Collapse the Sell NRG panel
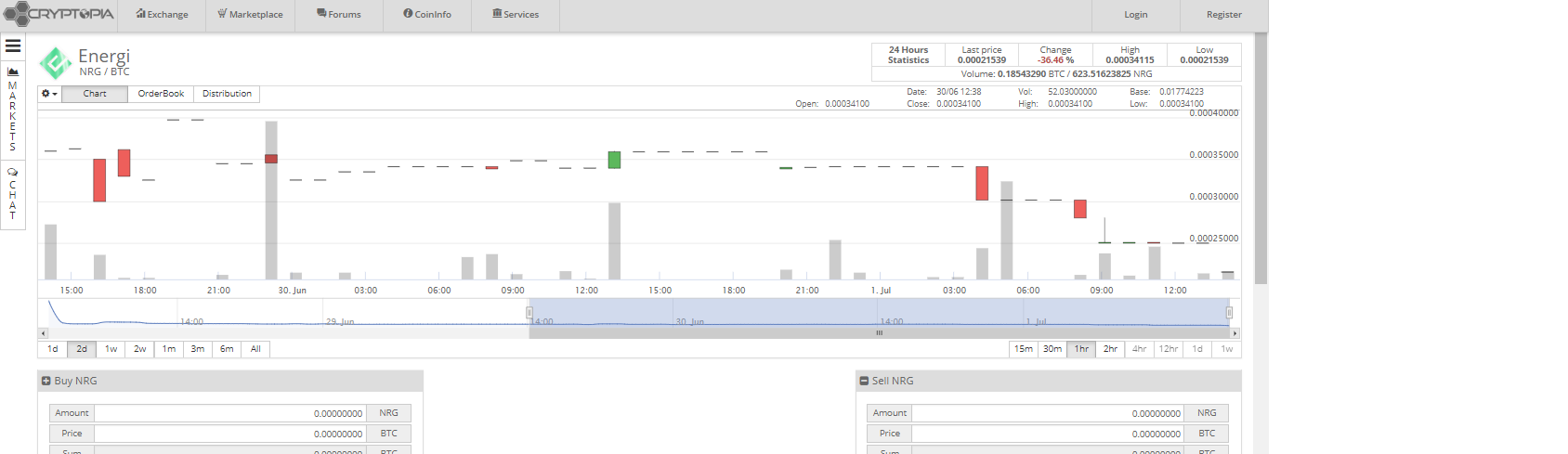 tap(865, 381)
